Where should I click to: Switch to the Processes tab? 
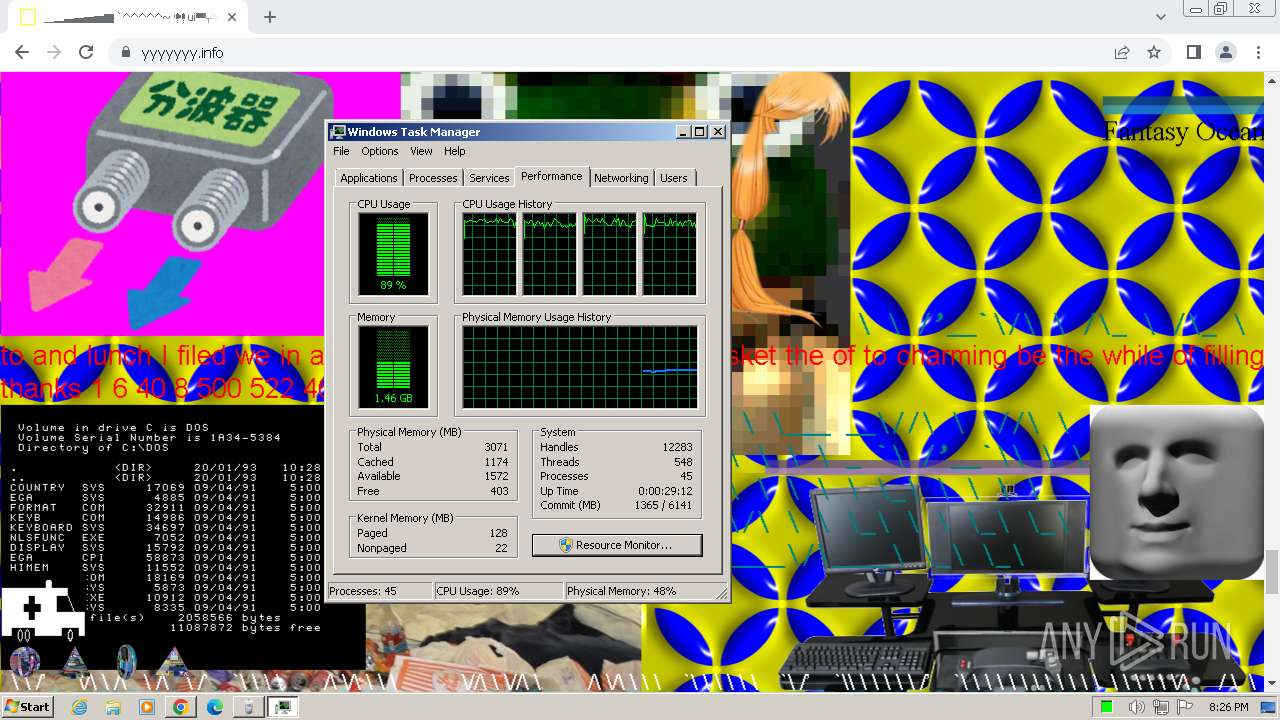(433, 178)
